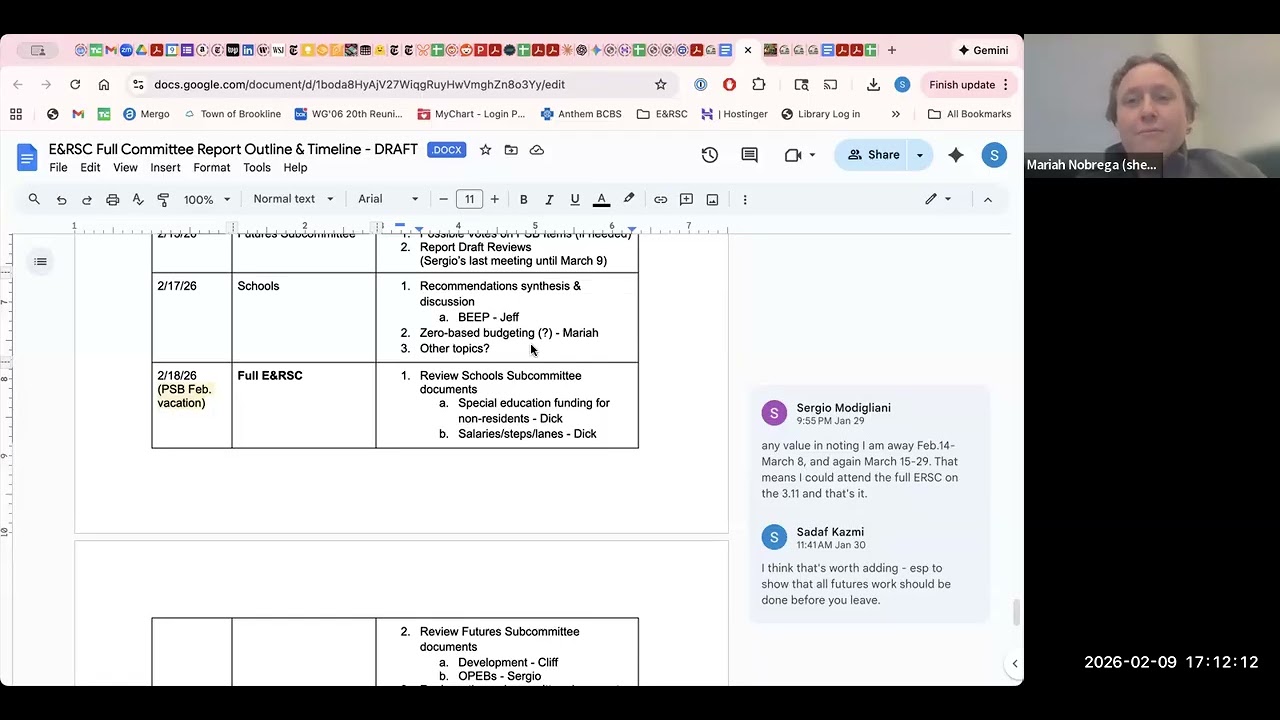Select the paint format tool

tap(163, 199)
